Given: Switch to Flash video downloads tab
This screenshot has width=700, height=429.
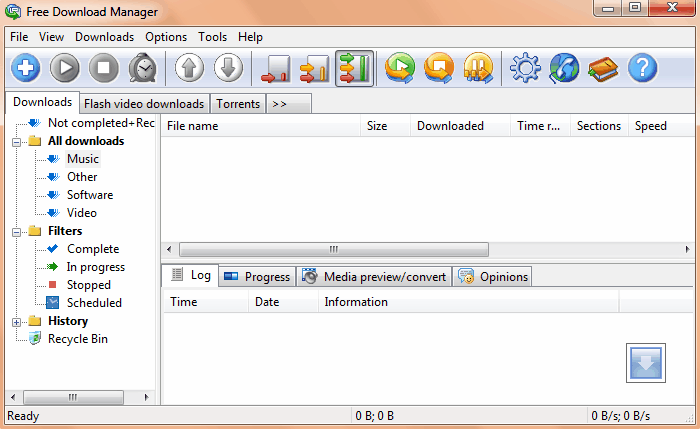Looking at the screenshot, I should [x=144, y=104].
